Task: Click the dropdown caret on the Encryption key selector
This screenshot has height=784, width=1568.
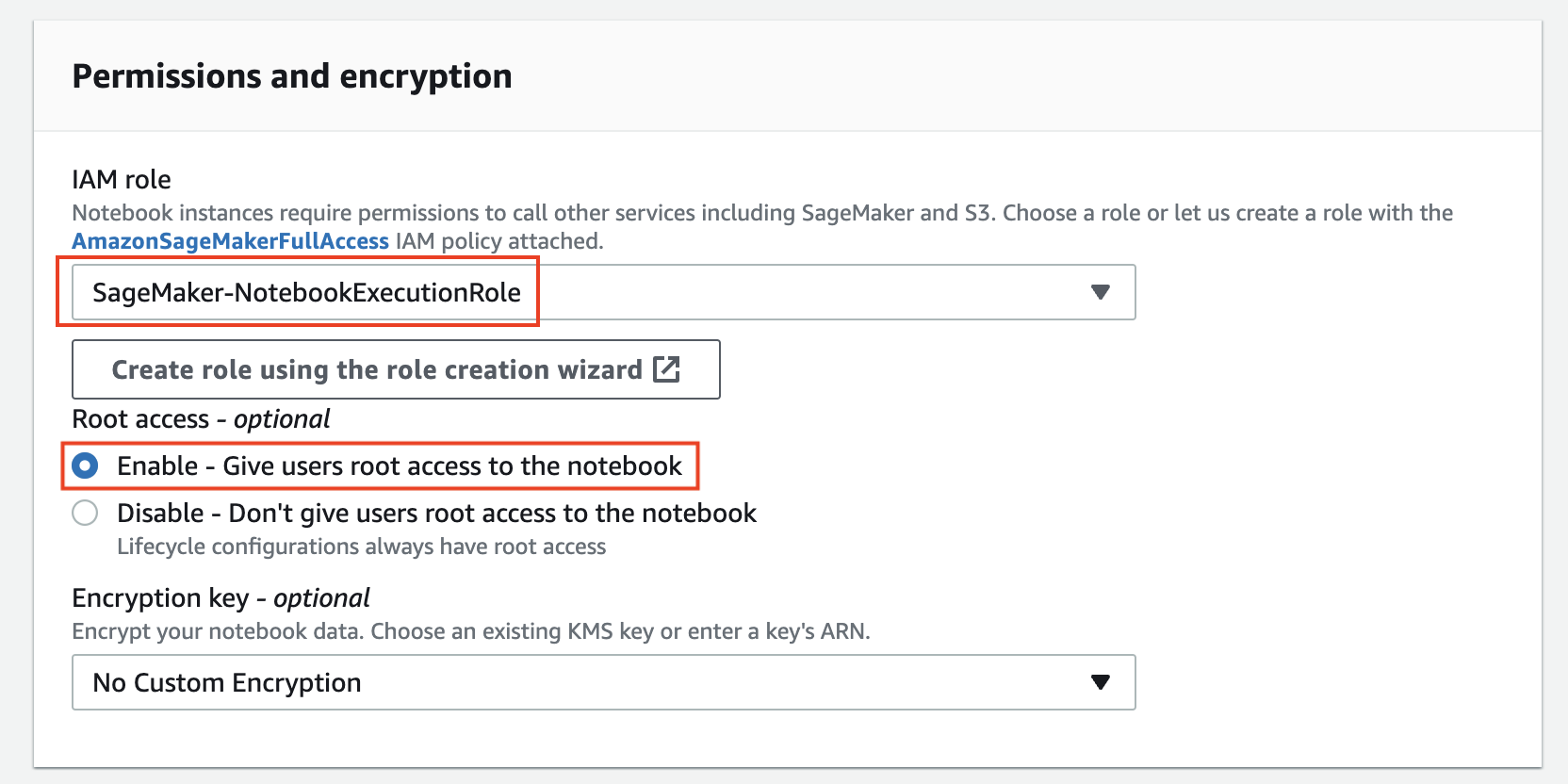Action: pyautogui.click(x=1101, y=682)
